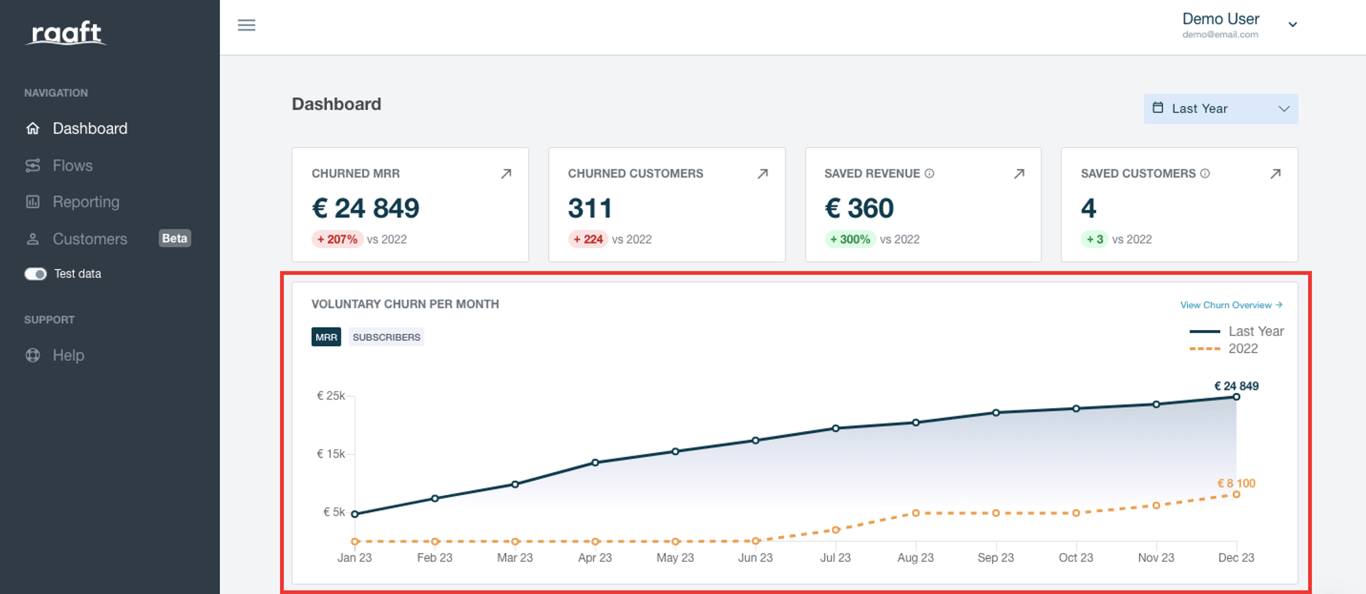
Task: Click Saved Revenue info icon
Action: [x=929, y=174]
